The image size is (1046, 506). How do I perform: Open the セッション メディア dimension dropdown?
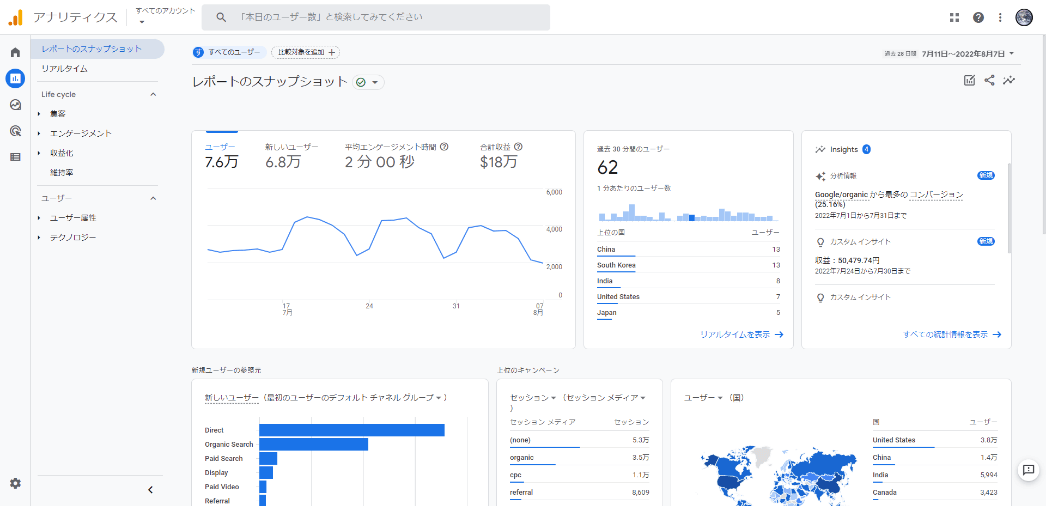pyautogui.click(x=606, y=398)
